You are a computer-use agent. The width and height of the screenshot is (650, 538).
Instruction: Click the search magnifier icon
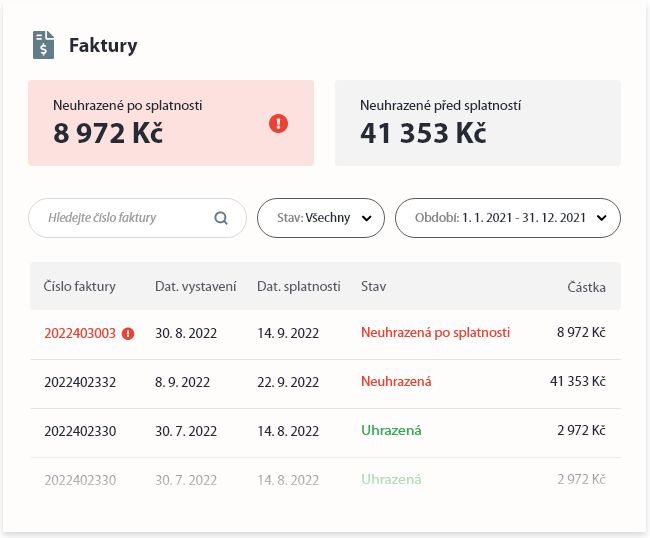[221, 217]
